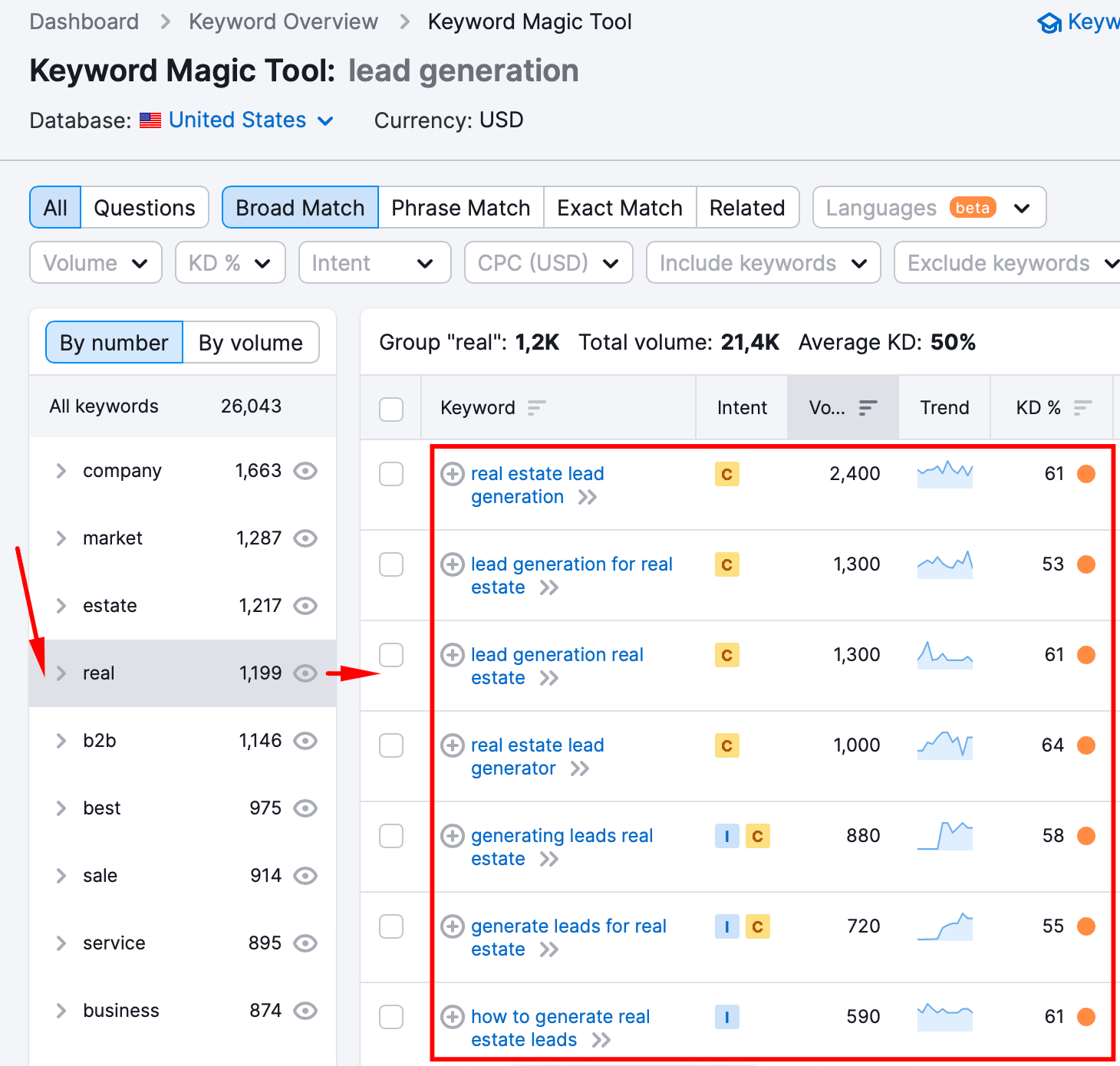Click the United States flag icon
1120x1066 pixels.
coord(150,120)
